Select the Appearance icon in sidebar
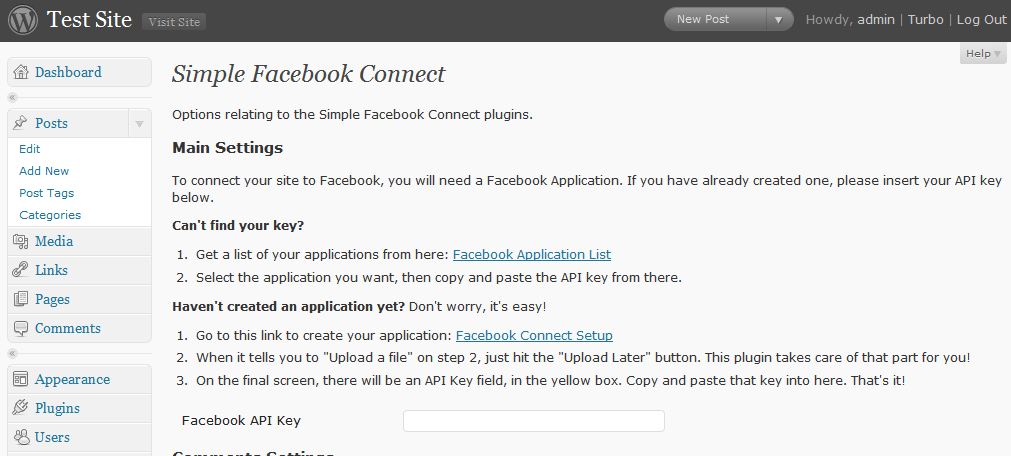The width and height of the screenshot is (1011, 456). [21, 379]
